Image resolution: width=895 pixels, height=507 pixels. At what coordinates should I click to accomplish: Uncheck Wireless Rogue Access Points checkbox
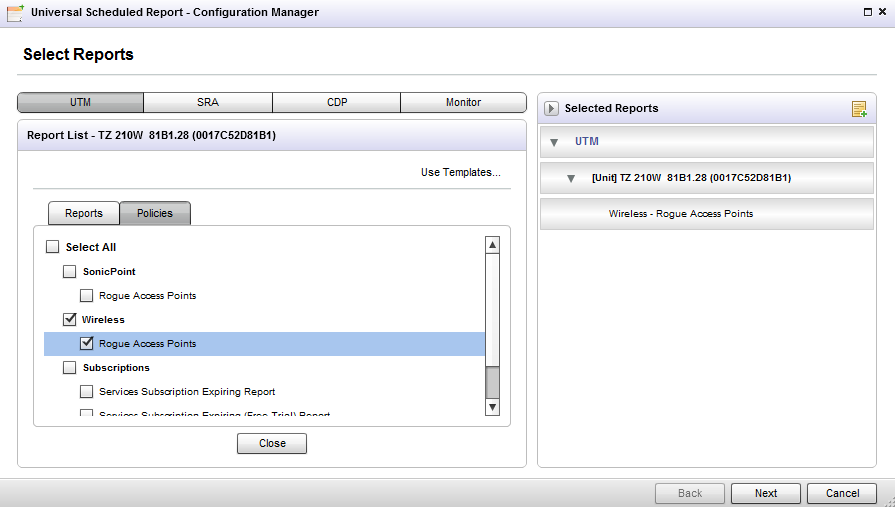[87, 343]
